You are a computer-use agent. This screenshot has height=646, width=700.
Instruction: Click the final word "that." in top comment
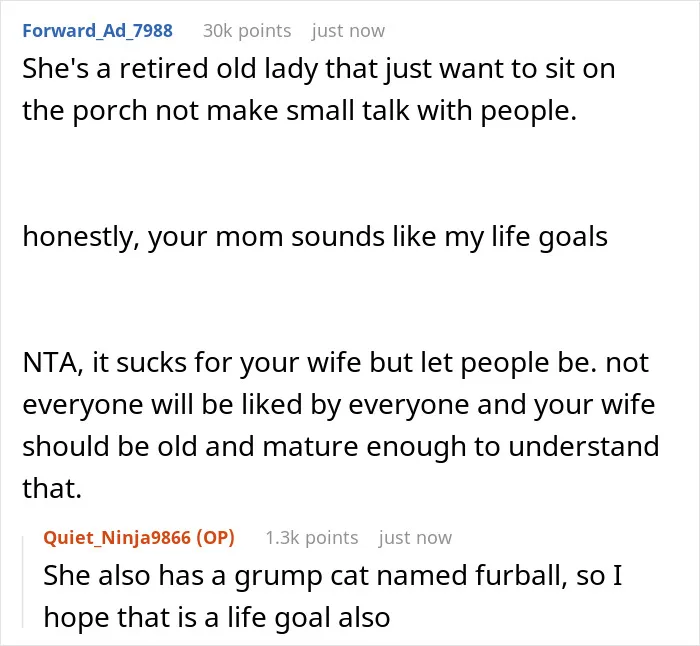coord(52,488)
